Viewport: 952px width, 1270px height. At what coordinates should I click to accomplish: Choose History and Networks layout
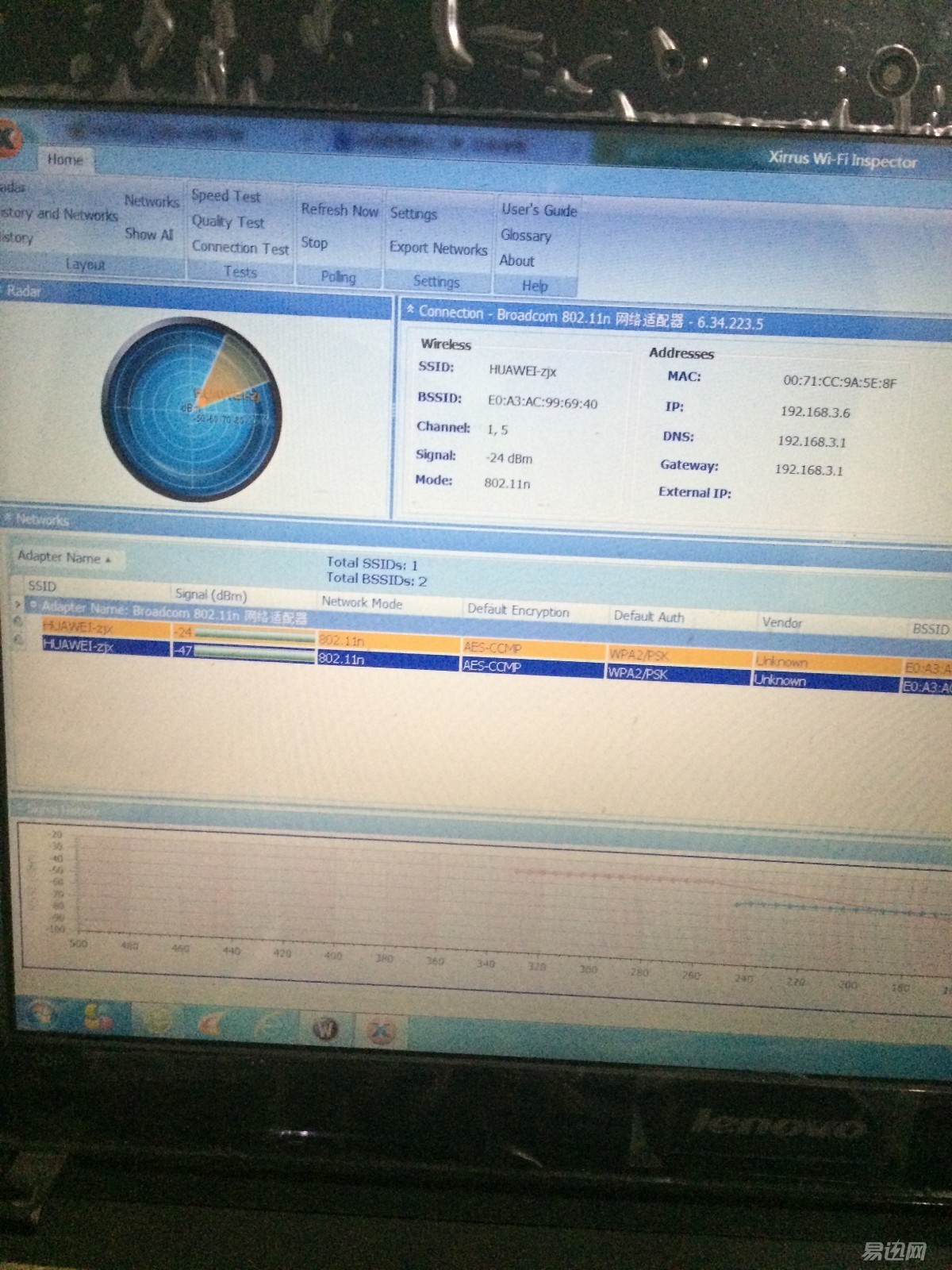59,214
